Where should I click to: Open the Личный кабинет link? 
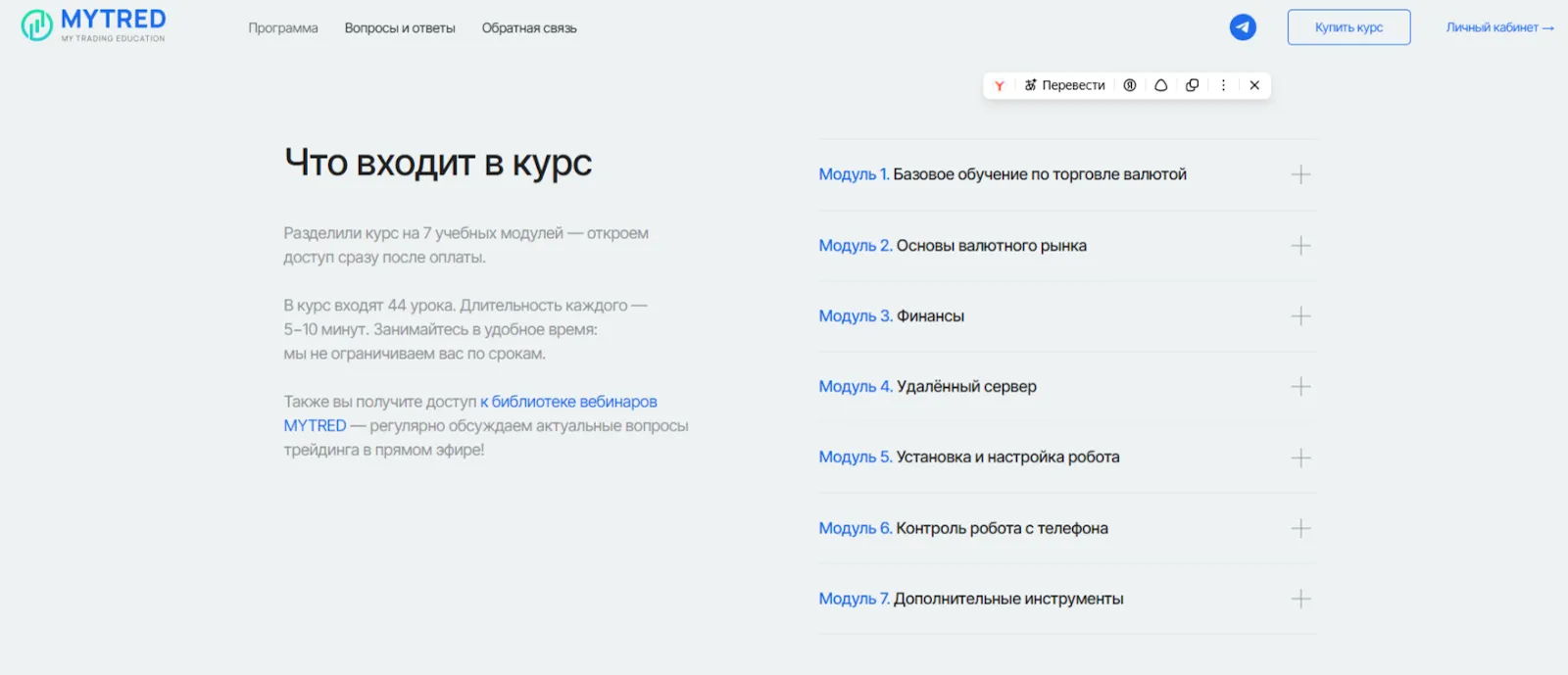(1499, 27)
